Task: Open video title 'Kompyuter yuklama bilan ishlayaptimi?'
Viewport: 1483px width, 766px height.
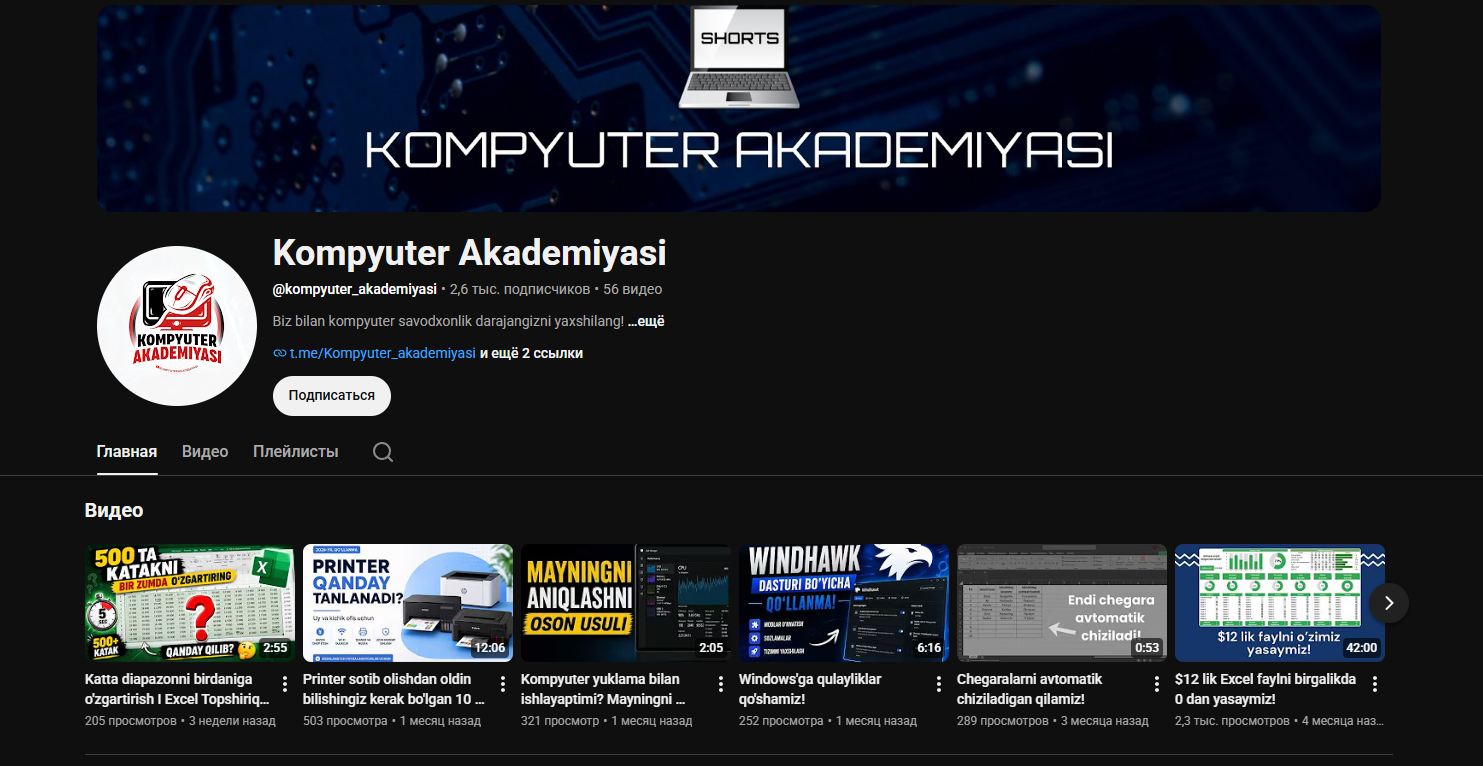Action: (x=603, y=689)
